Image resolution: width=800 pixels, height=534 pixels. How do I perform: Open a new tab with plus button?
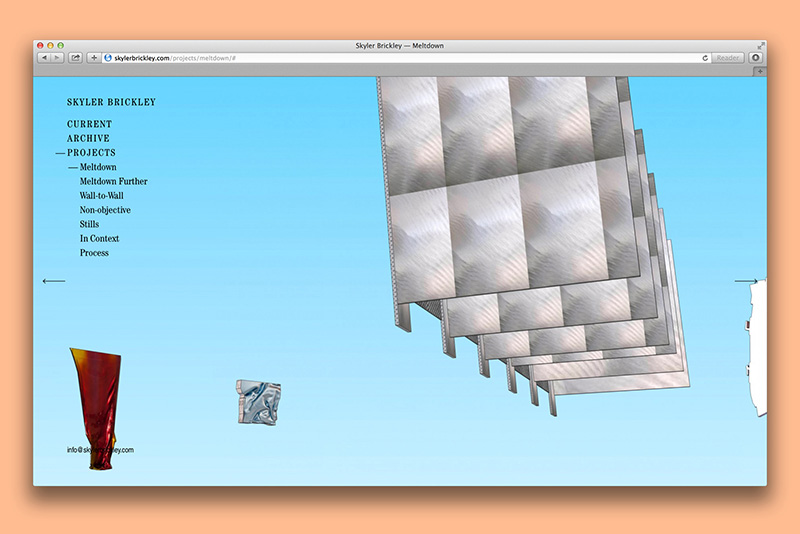[x=759, y=71]
